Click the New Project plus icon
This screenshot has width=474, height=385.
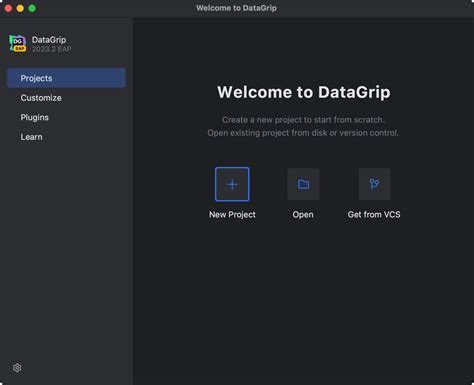pos(232,184)
